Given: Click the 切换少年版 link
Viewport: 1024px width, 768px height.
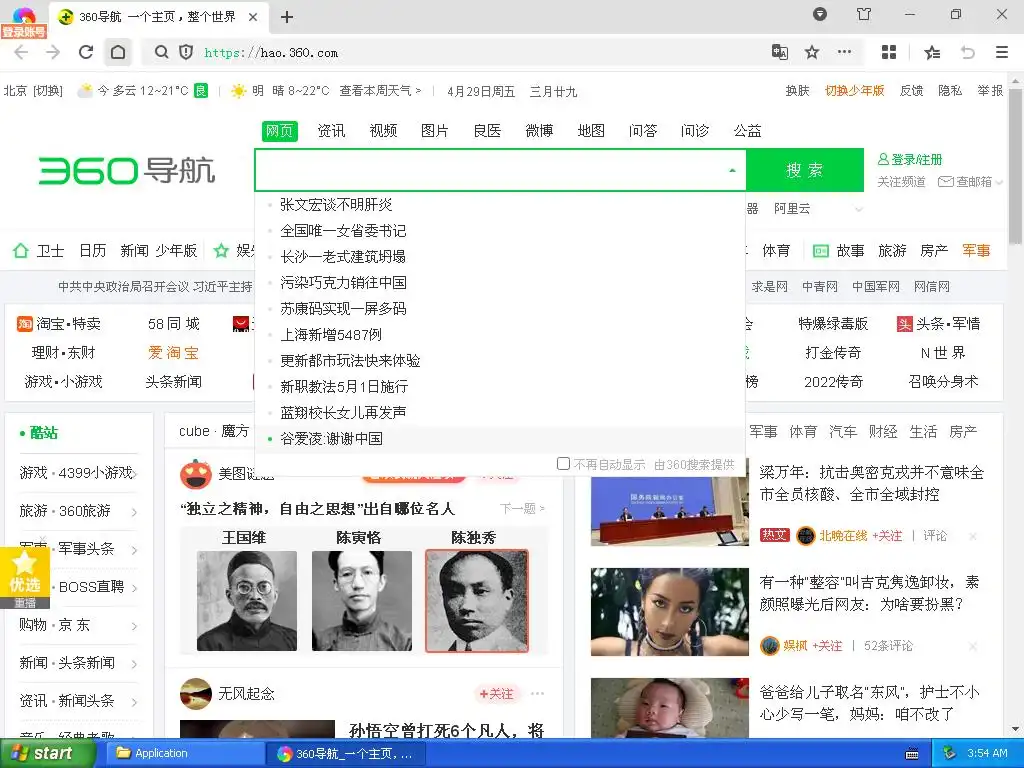Looking at the screenshot, I should tap(854, 91).
